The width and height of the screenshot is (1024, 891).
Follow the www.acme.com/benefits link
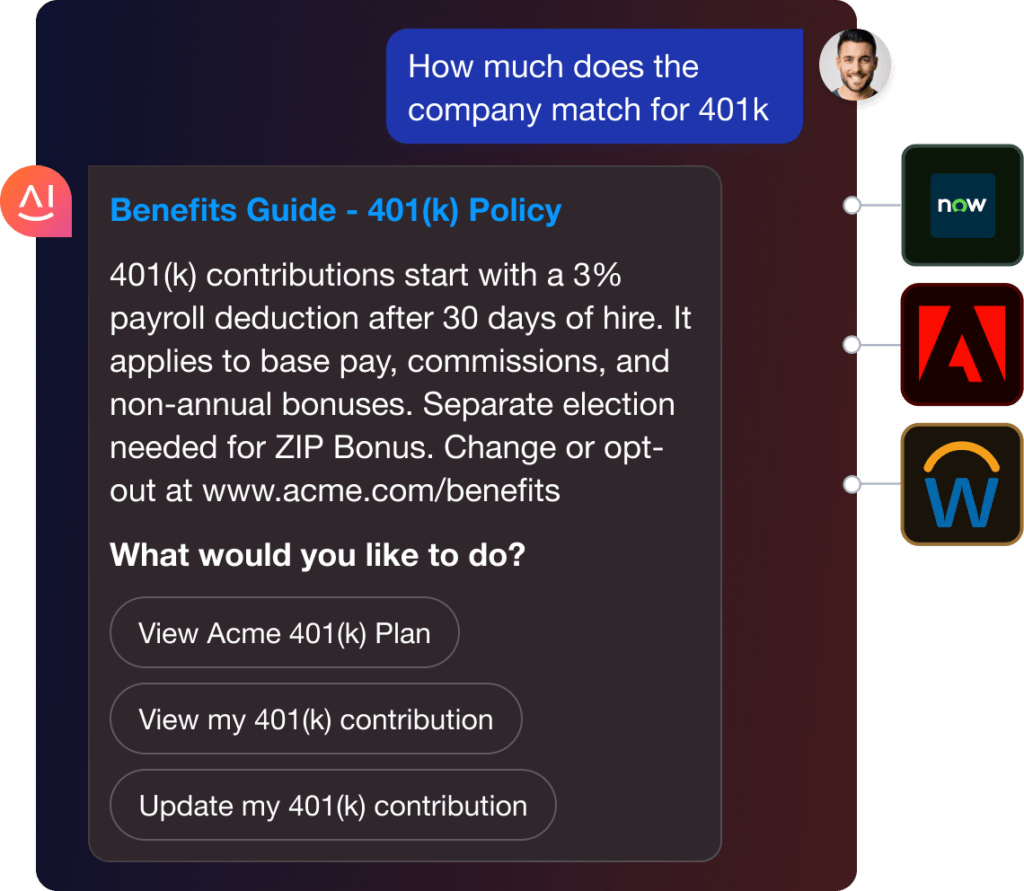381,491
